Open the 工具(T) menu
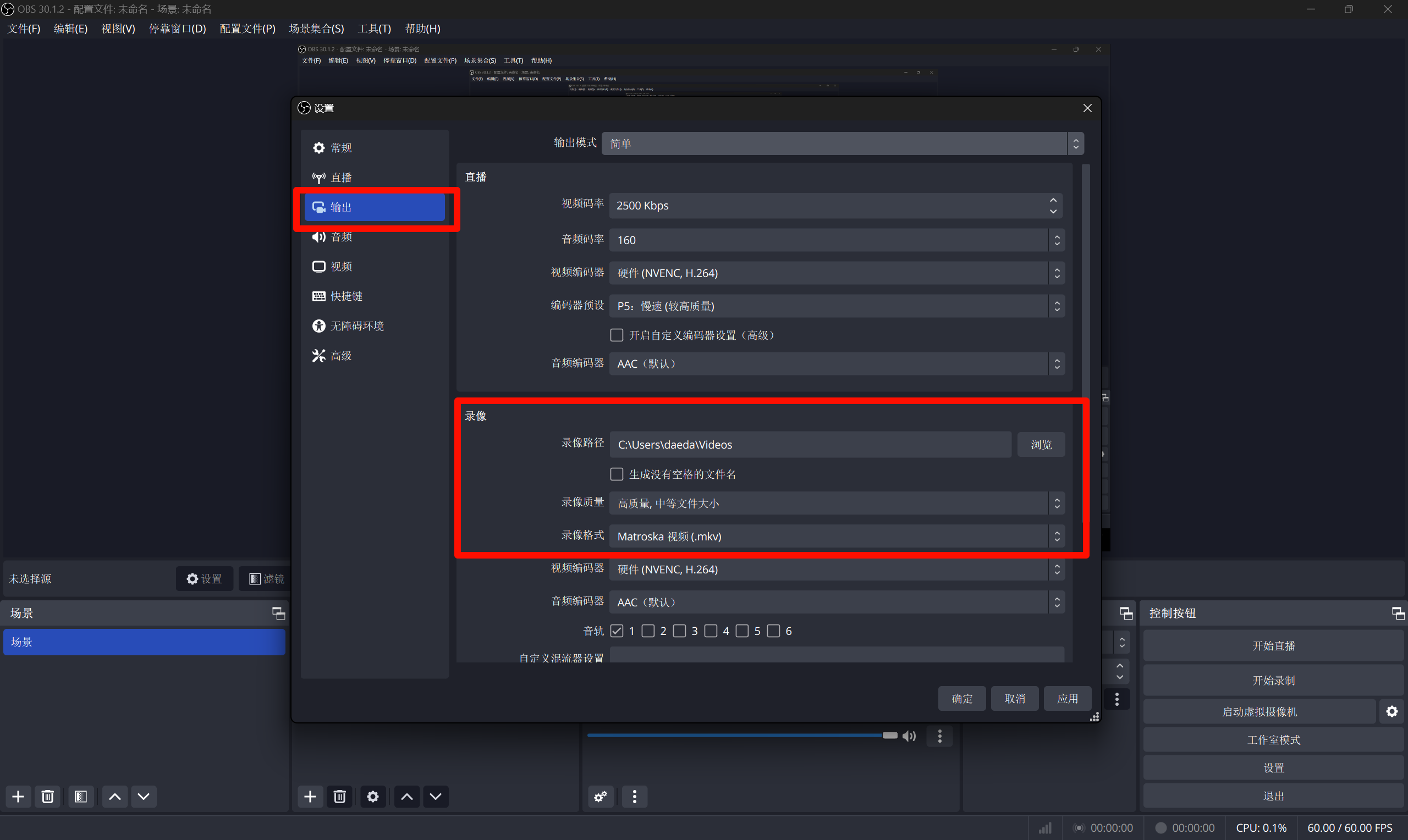This screenshot has height=840, width=1408. pos(373,28)
